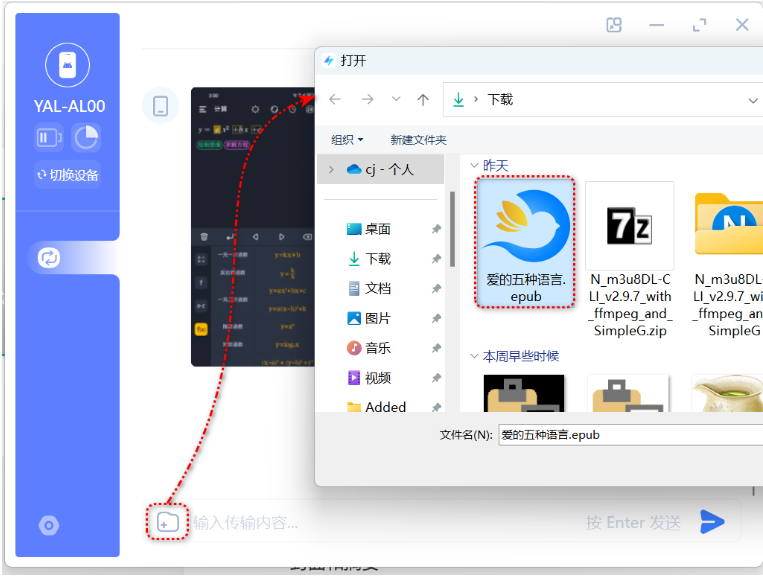Select N_m3u8DL-CLI zip file with 7z icon
The image size is (763, 576).
[630, 260]
